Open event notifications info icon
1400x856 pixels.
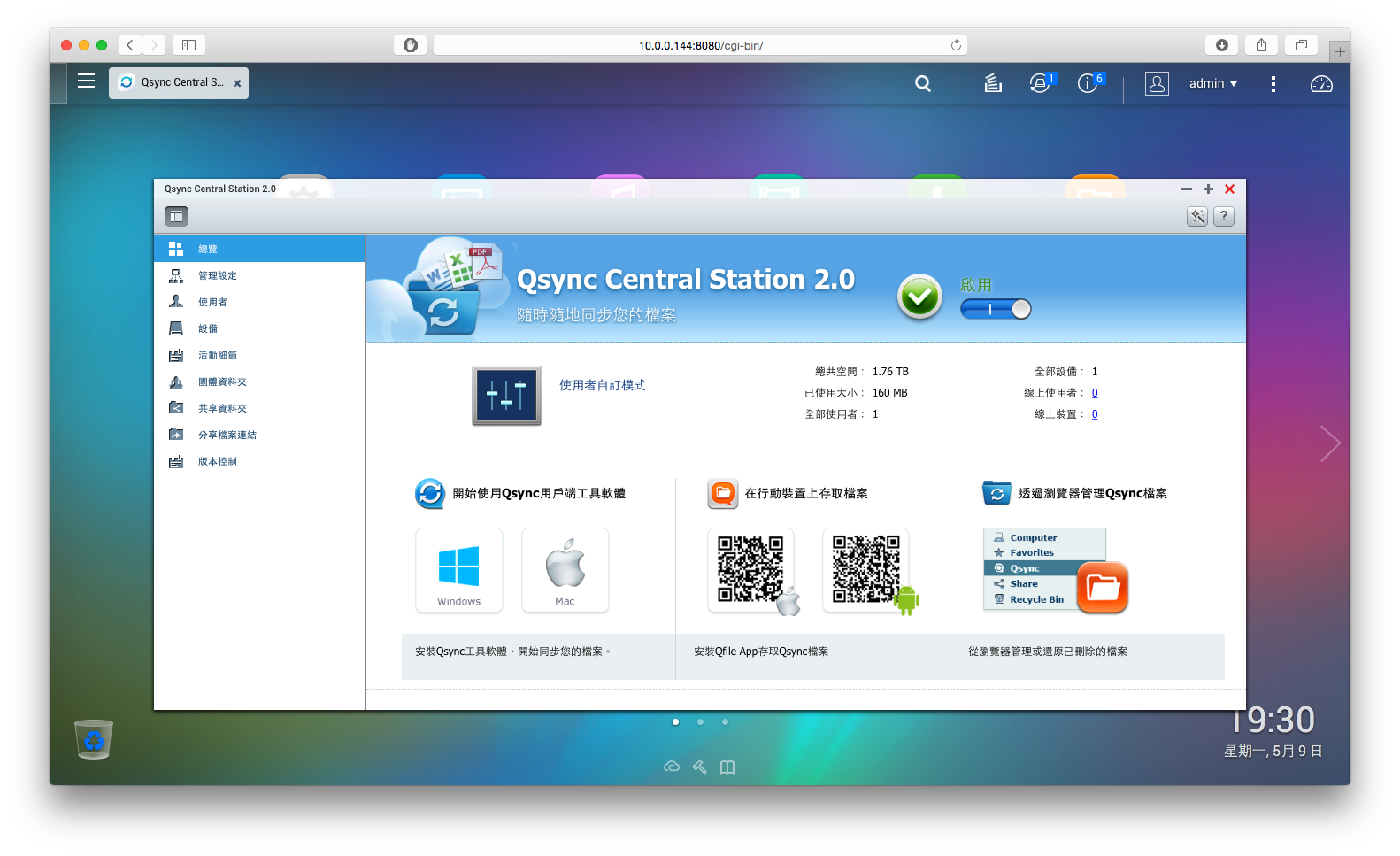pos(1088,83)
